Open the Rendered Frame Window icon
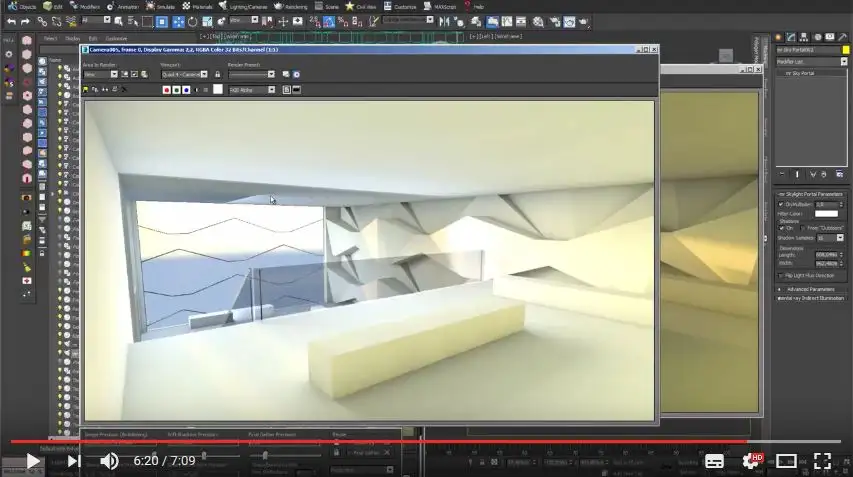This screenshot has height=477, width=853. pyautogui.click(x=569, y=22)
